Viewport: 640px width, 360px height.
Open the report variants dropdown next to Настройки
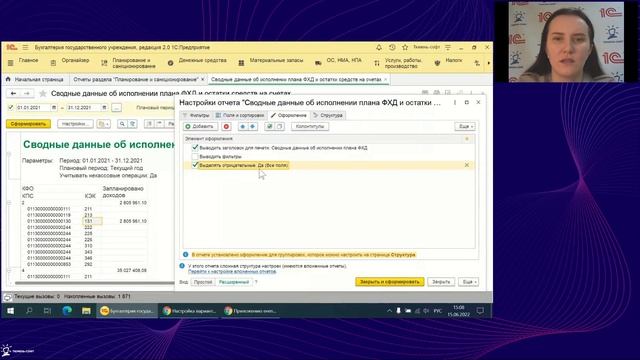[104, 124]
